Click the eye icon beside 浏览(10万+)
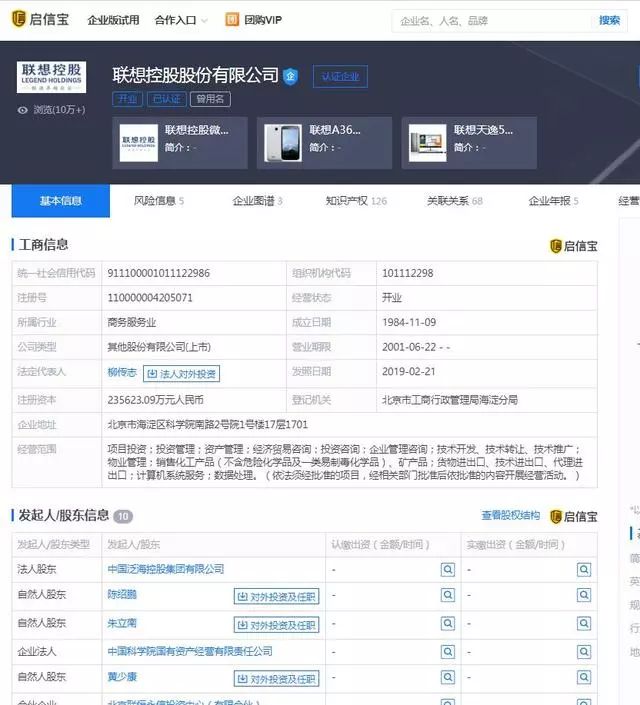 click(22, 110)
